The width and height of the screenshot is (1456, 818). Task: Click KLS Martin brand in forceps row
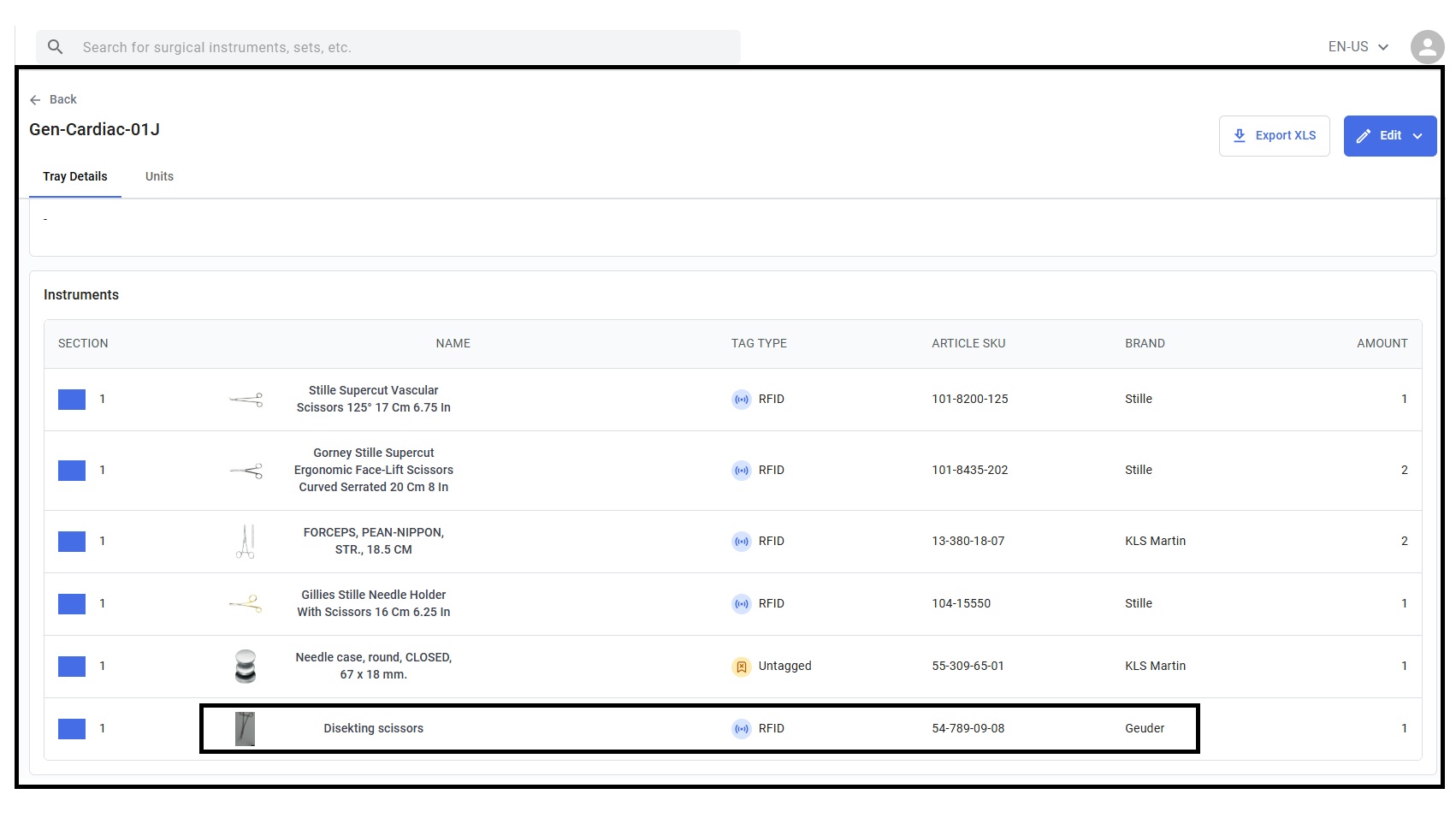[x=1156, y=541]
